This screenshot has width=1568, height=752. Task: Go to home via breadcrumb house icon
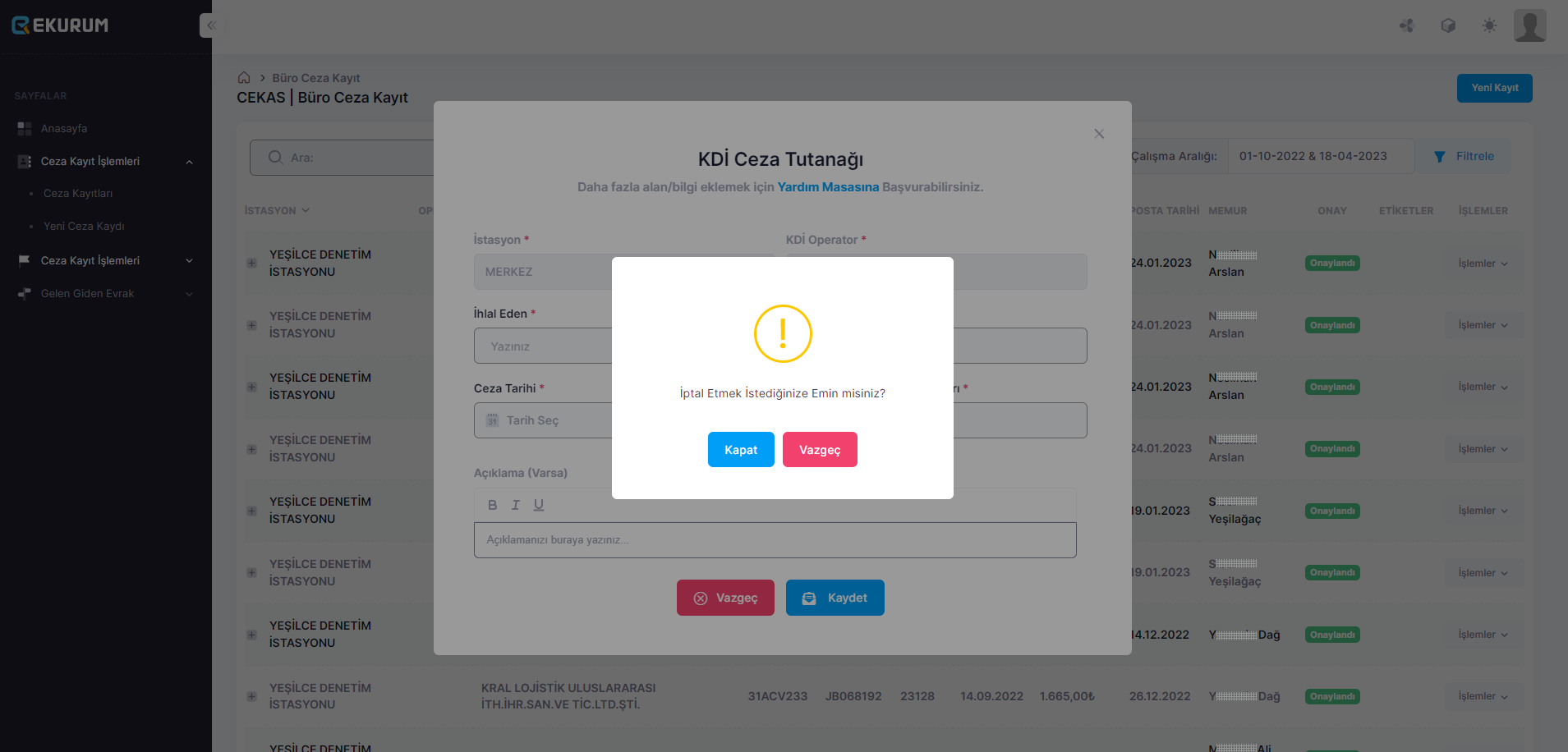click(244, 78)
